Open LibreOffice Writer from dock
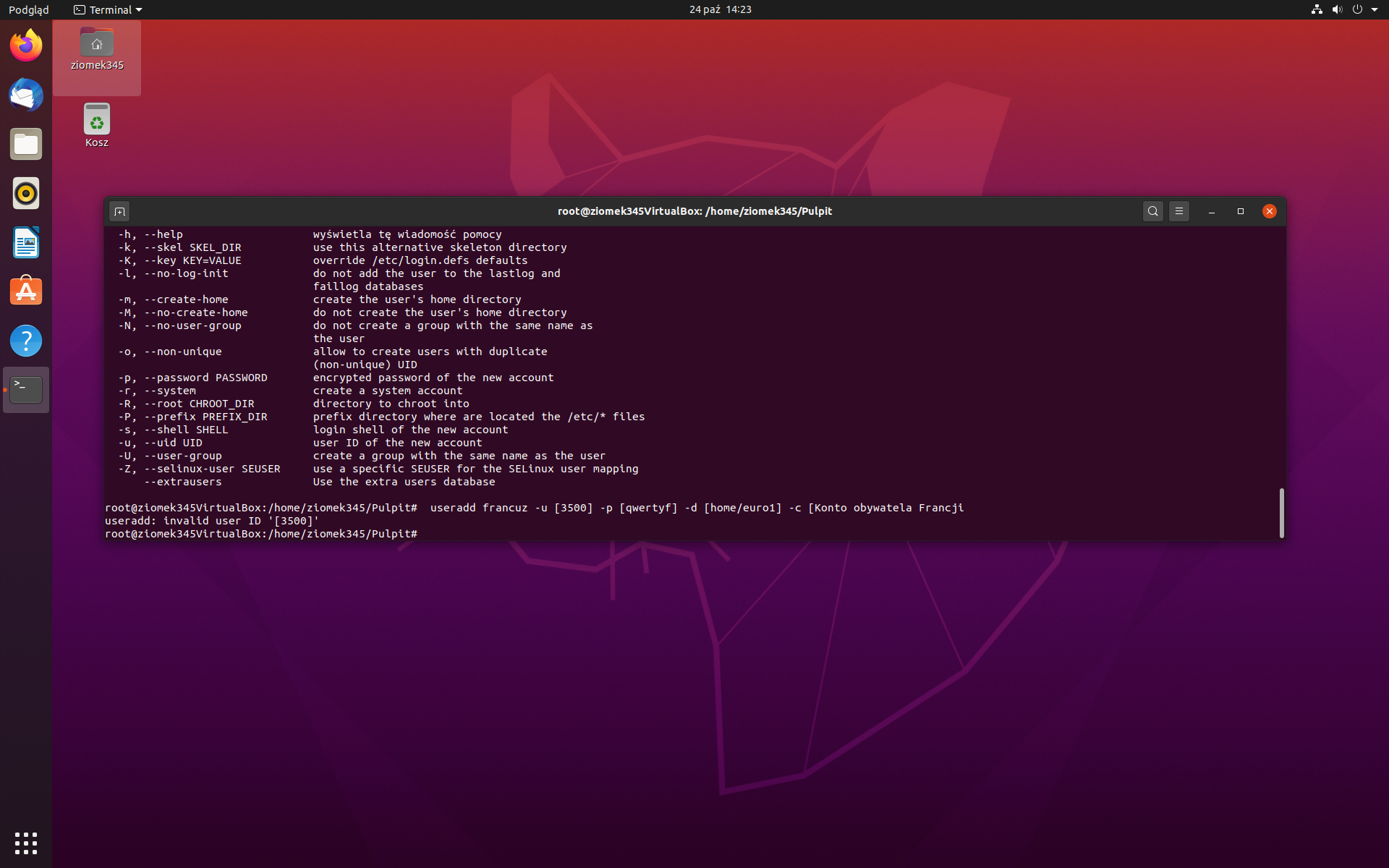Image resolution: width=1389 pixels, height=868 pixels. point(26,242)
